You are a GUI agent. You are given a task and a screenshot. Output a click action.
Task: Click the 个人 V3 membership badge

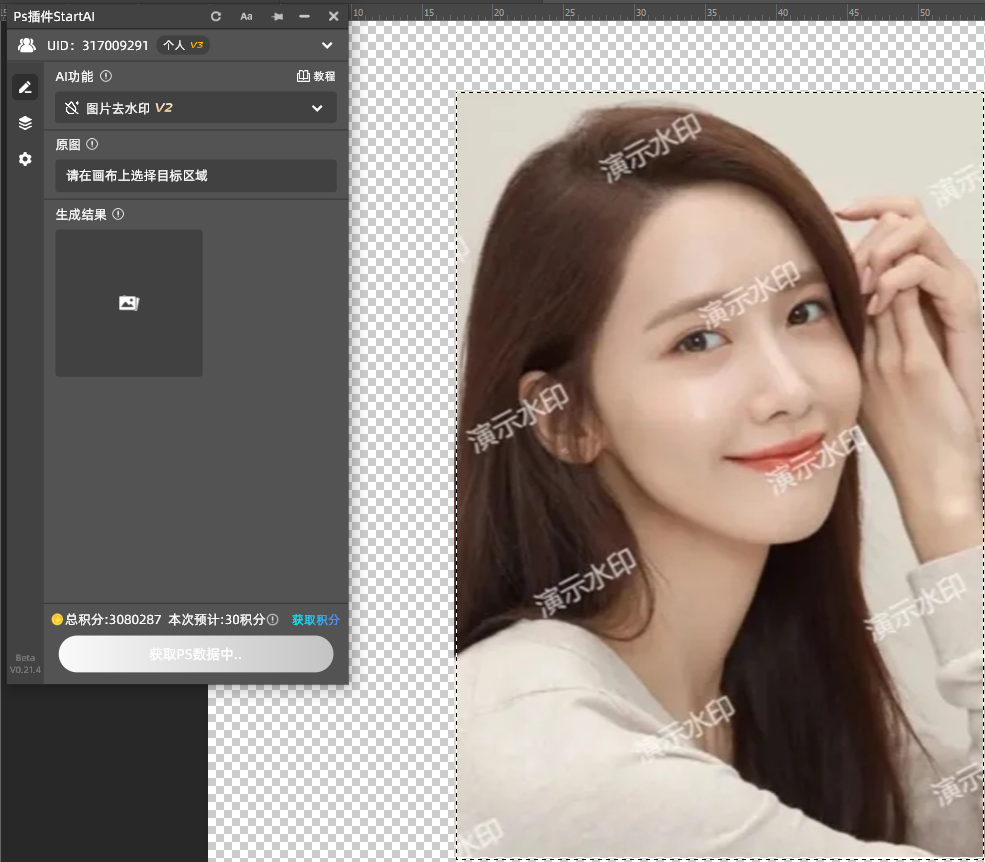pyautogui.click(x=183, y=45)
